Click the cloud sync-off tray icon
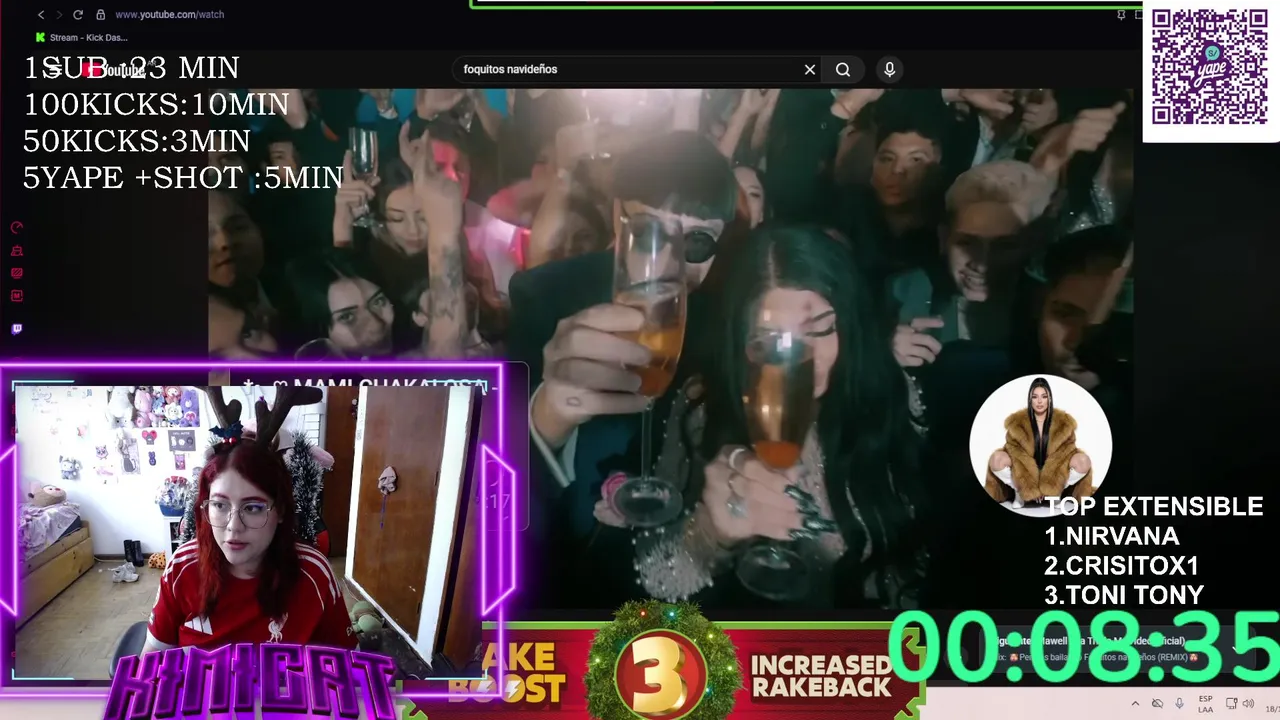The width and height of the screenshot is (1280, 720). 1157,703
